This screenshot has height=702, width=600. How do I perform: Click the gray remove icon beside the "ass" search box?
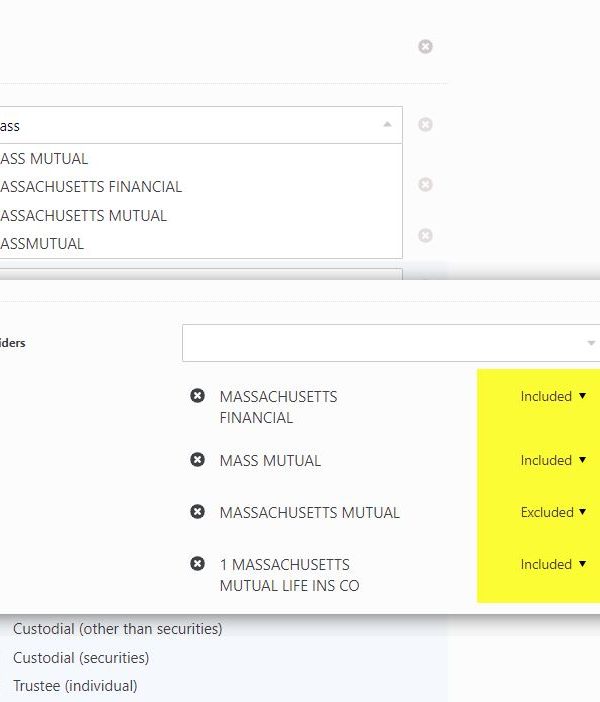tap(425, 125)
